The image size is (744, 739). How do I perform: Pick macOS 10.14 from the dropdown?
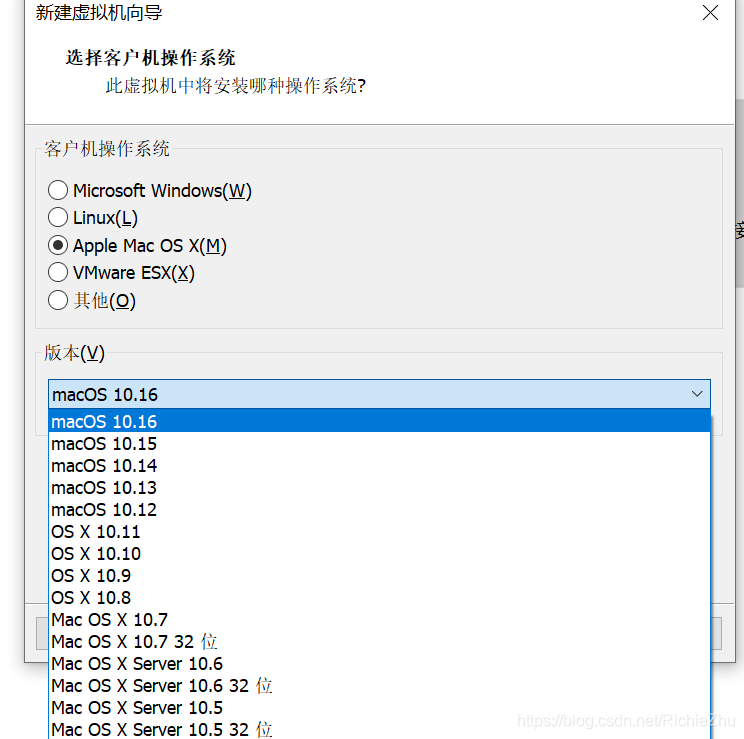[379, 466]
